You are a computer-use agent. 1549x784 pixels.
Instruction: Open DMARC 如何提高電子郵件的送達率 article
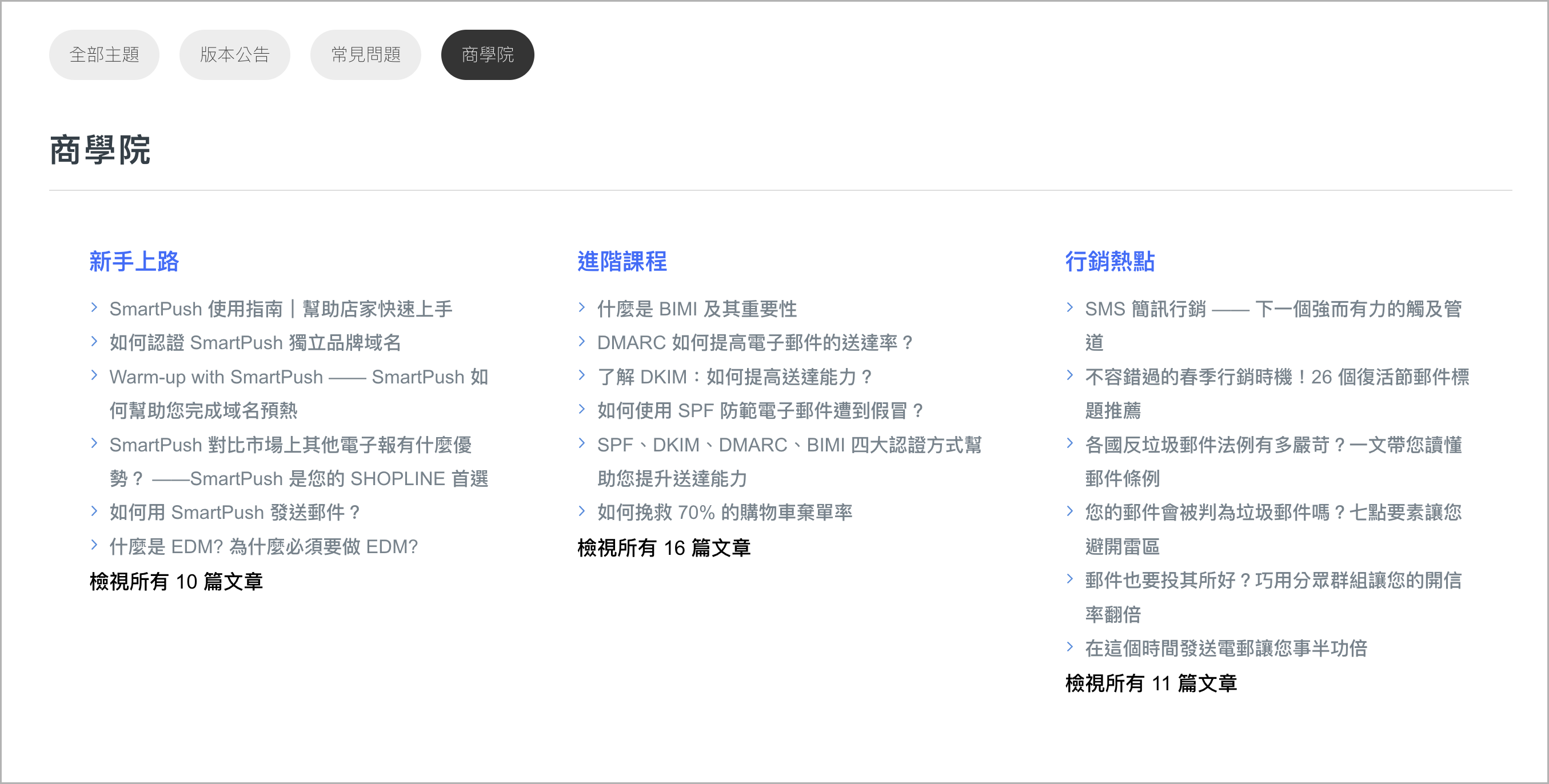click(x=754, y=343)
